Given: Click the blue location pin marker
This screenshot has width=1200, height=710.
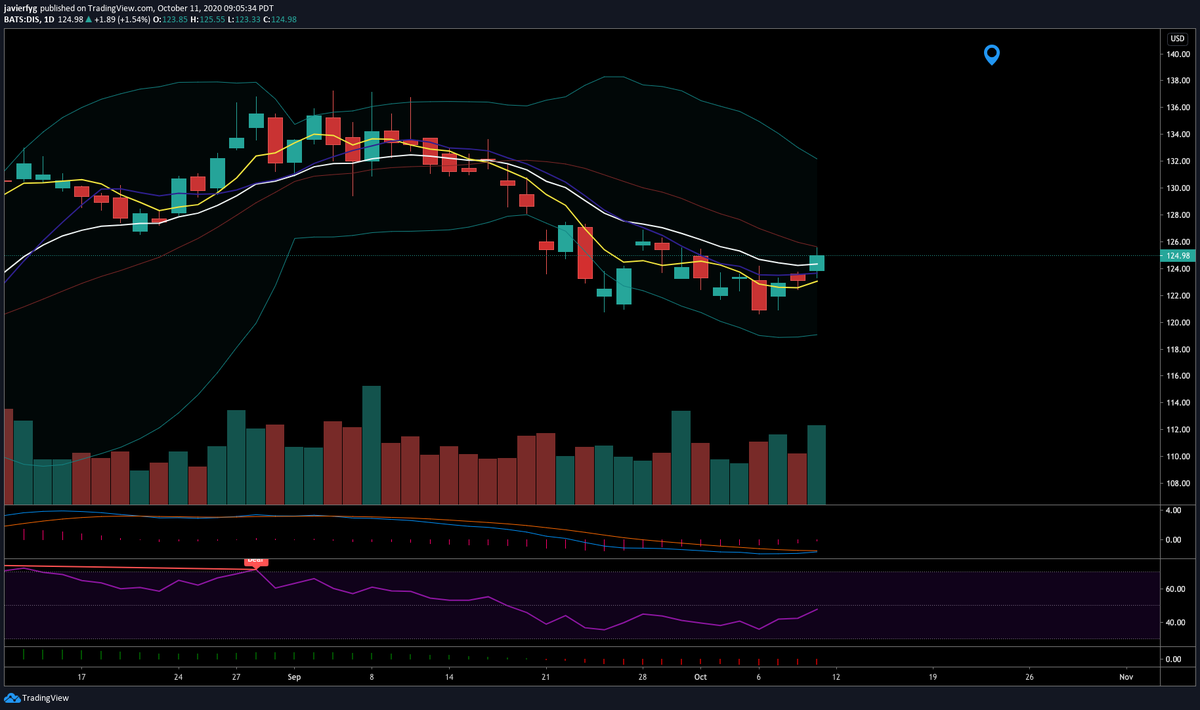Looking at the screenshot, I should [991, 54].
